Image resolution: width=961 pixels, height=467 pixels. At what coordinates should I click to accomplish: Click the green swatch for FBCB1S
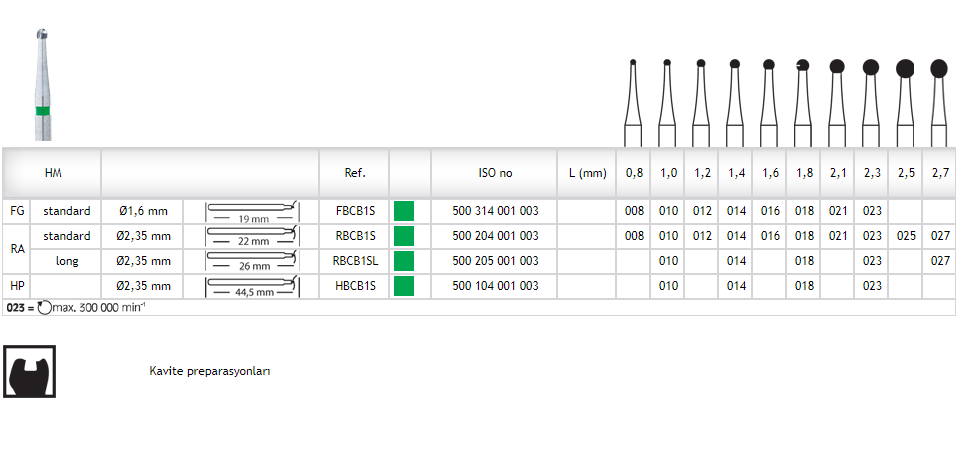pos(404,211)
